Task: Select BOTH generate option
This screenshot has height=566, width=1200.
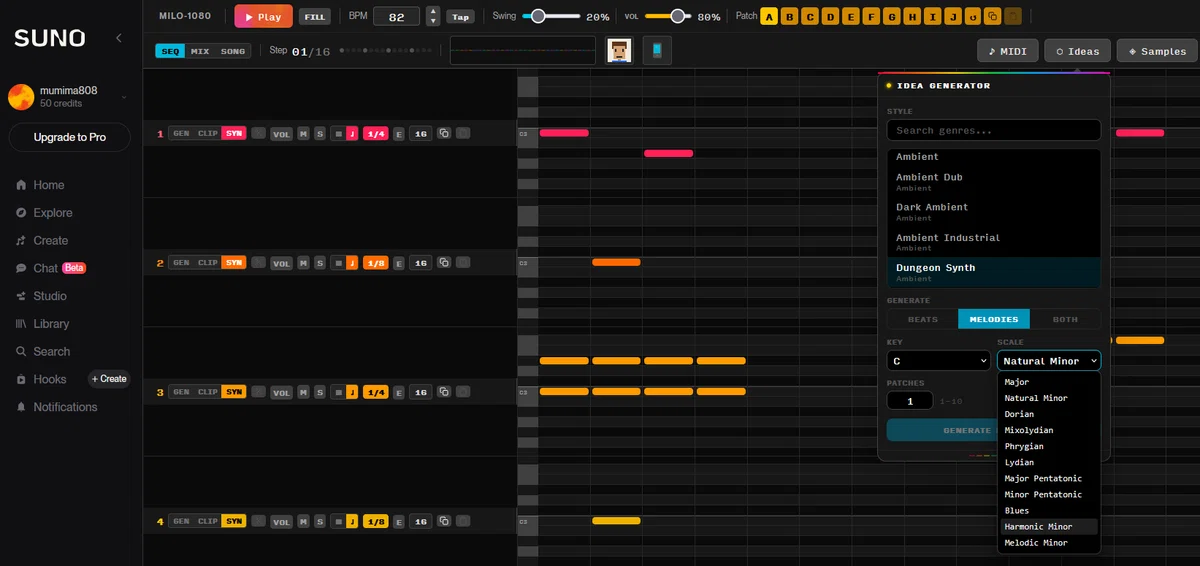Action: click(1065, 319)
